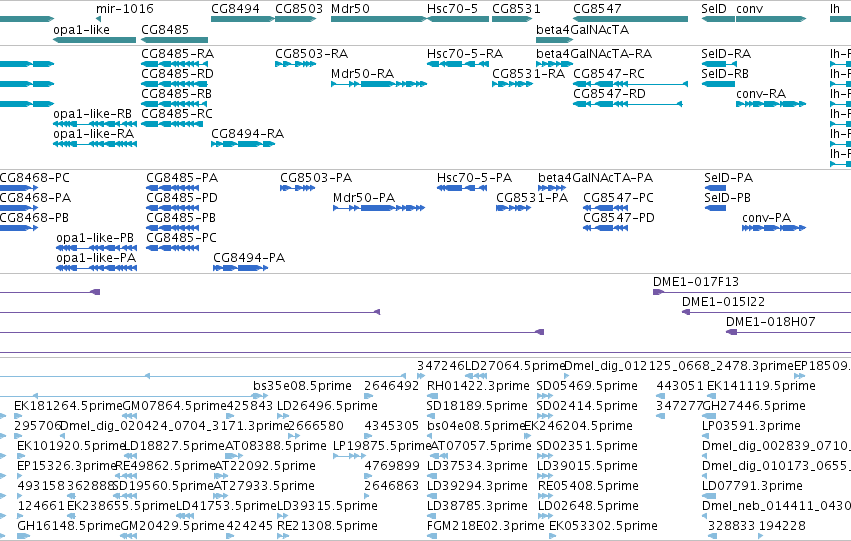Select EST bs35e08.5prime label
851x541 pixels.
[x=302, y=386]
